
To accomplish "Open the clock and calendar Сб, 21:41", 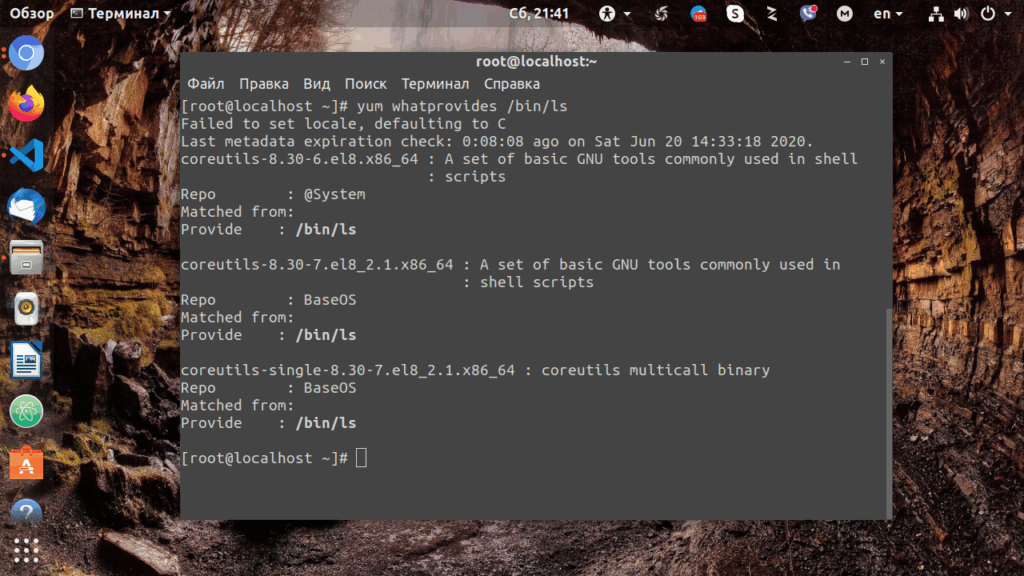I will coord(539,13).
